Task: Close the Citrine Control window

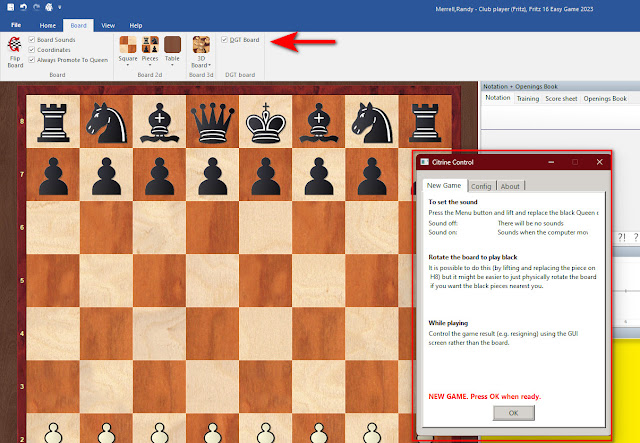Action: point(600,162)
